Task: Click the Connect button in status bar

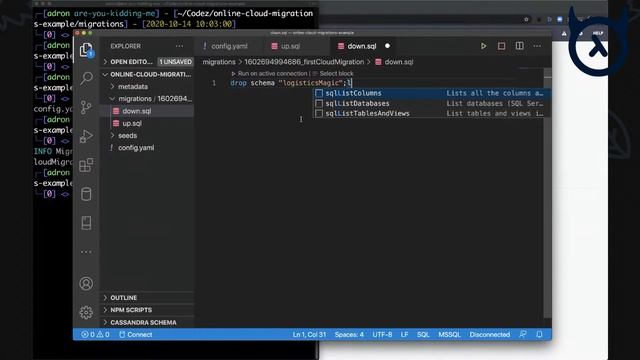Action: point(136,334)
